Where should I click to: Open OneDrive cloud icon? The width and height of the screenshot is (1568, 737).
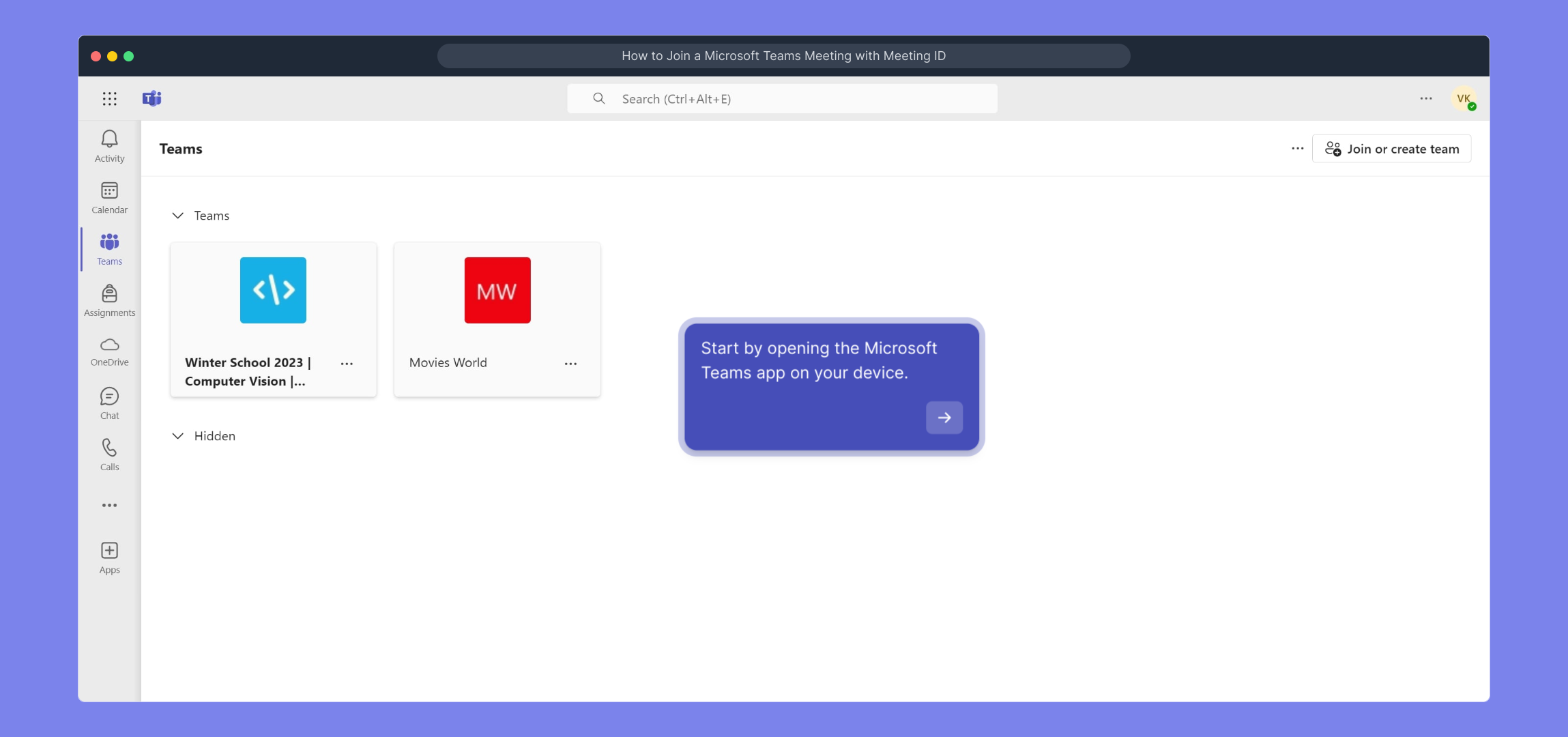pyautogui.click(x=109, y=351)
